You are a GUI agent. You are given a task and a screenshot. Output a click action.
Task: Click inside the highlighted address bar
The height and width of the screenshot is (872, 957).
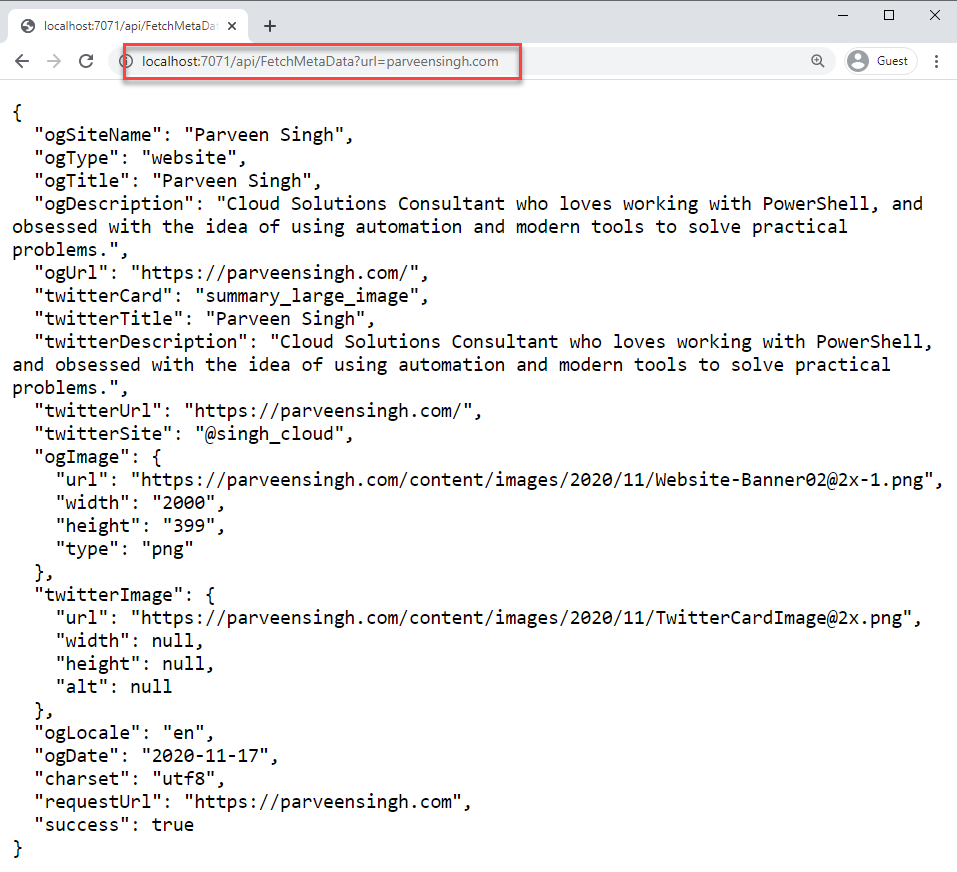(320, 61)
